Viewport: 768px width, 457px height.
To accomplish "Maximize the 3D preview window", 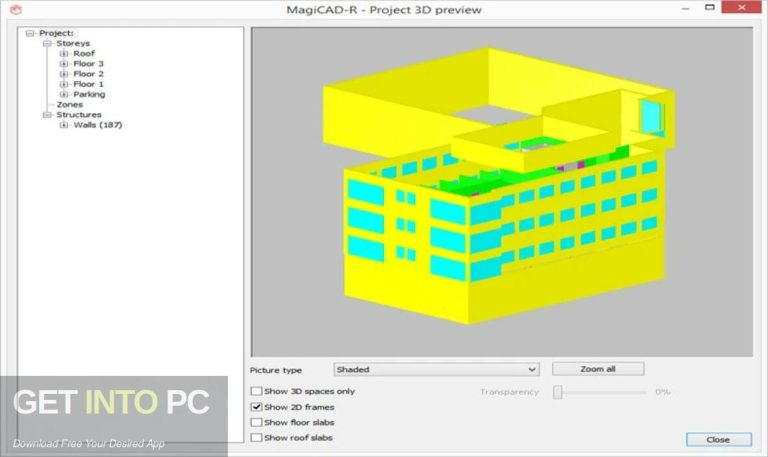I will click(x=710, y=7).
